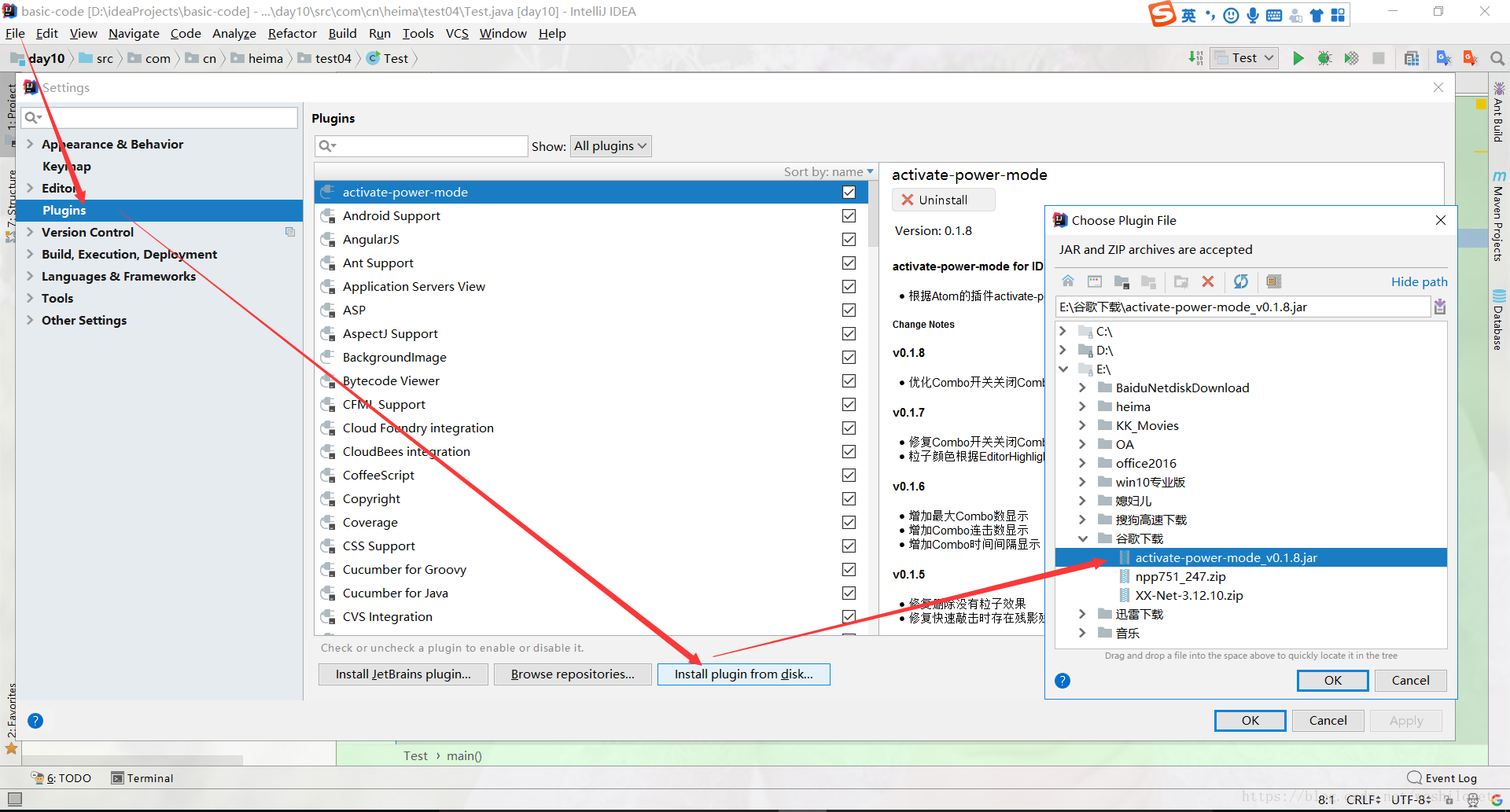Click the home directory icon in file chooser
This screenshot has width=1510, height=812.
1068,281
